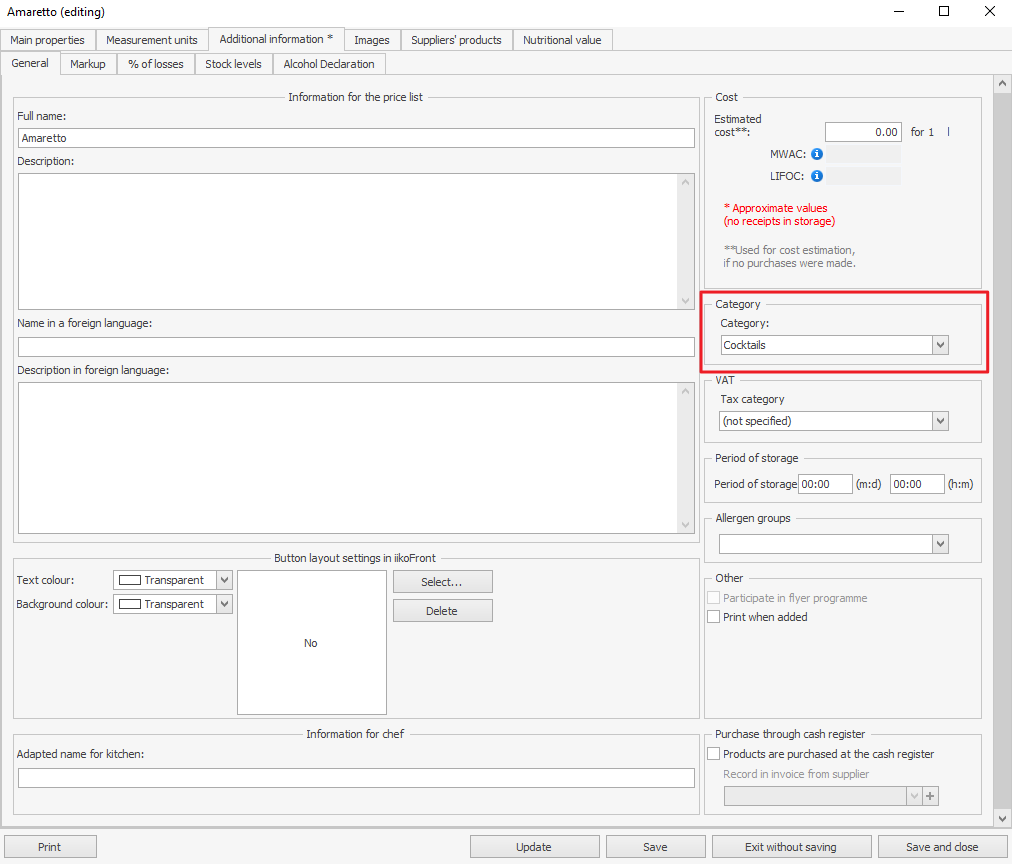Switch to the Nutritional value tab
Screen dimensions: 1012x864
tap(562, 40)
